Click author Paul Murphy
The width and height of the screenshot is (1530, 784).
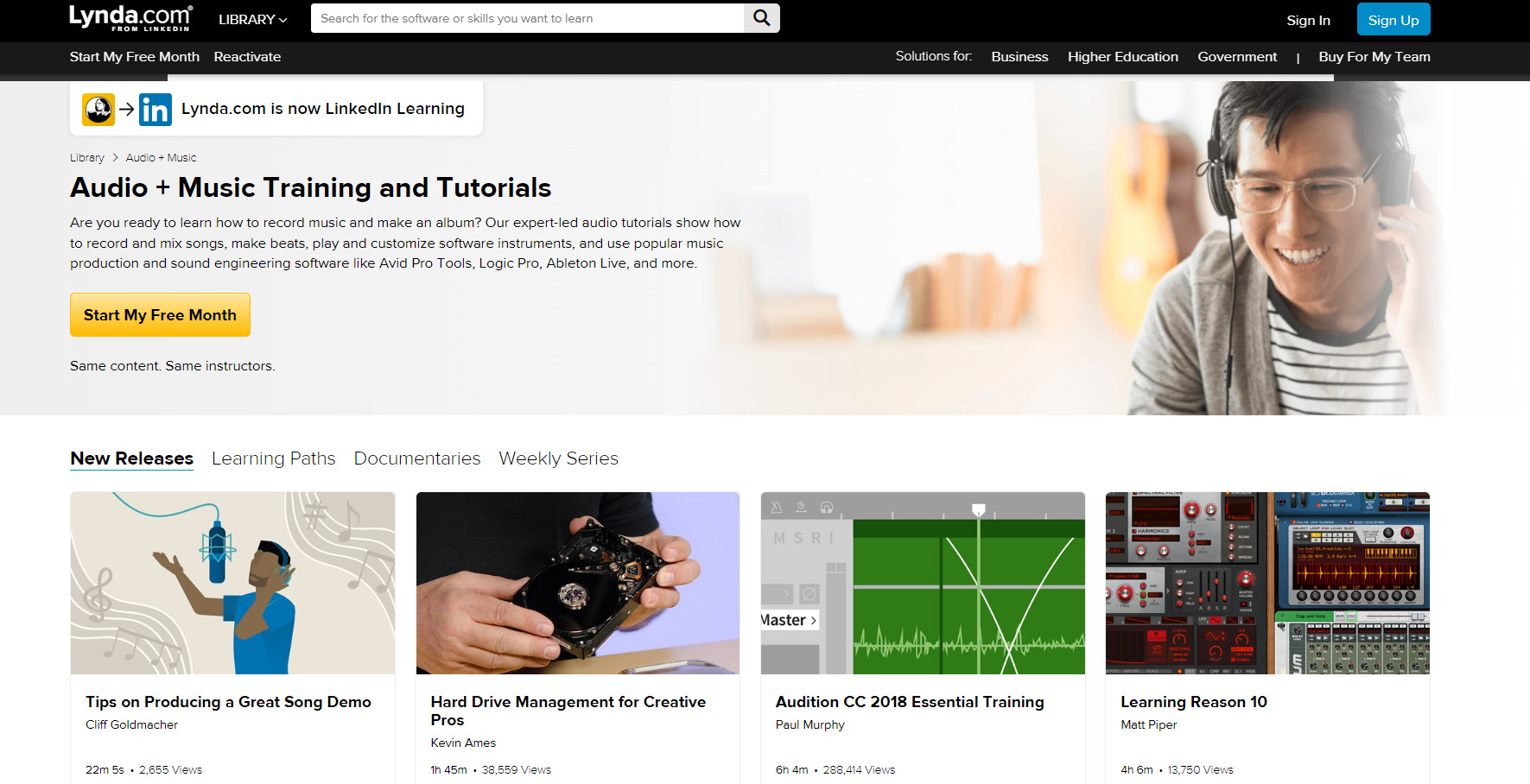[809, 725]
